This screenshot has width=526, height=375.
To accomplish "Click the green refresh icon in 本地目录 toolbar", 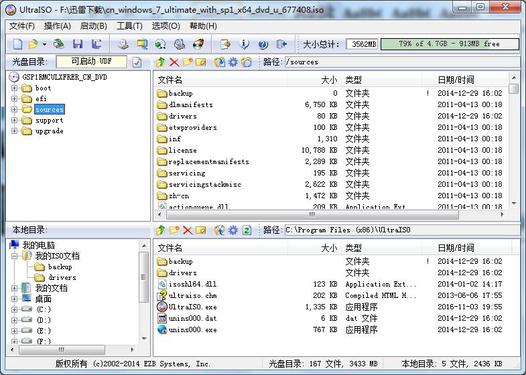I will (247, 230).
